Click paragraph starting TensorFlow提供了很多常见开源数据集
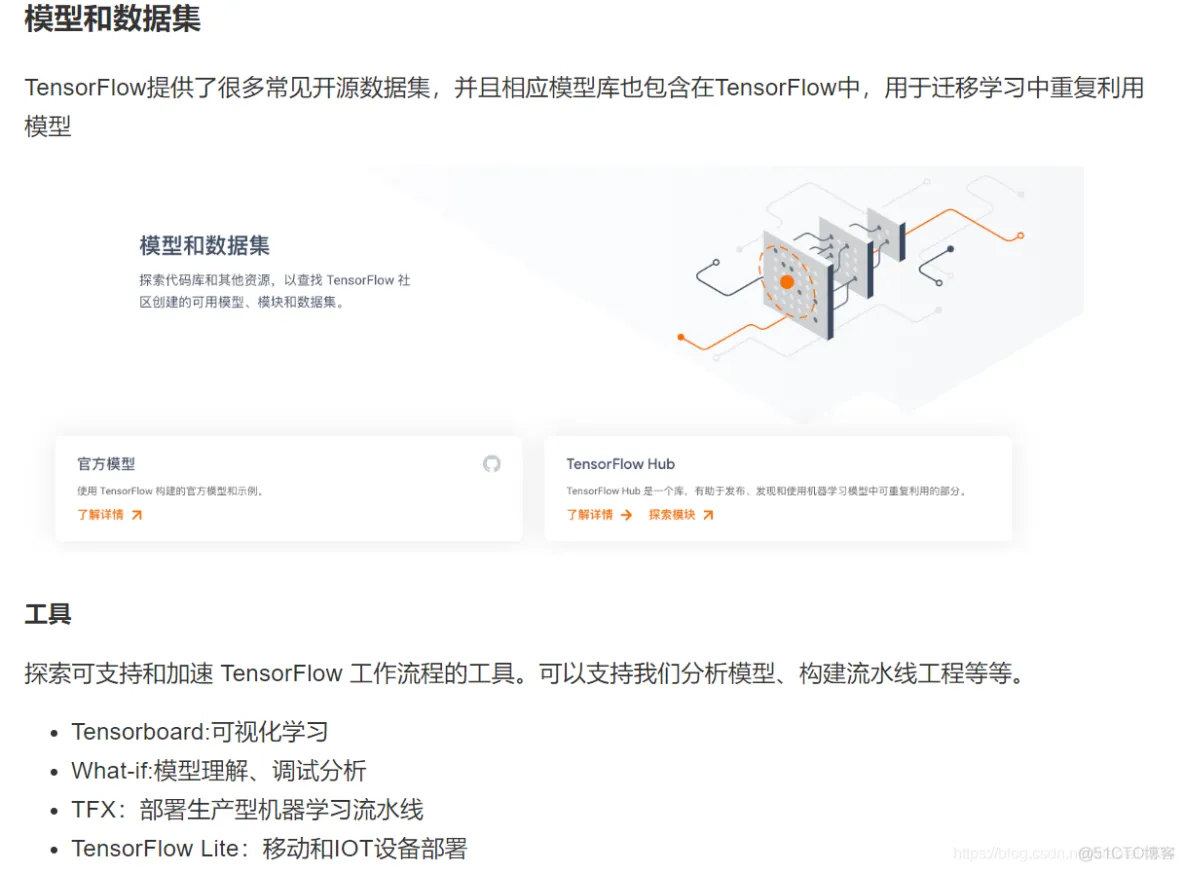Screen dimensions: 1184x871 (x=584, y=107)
